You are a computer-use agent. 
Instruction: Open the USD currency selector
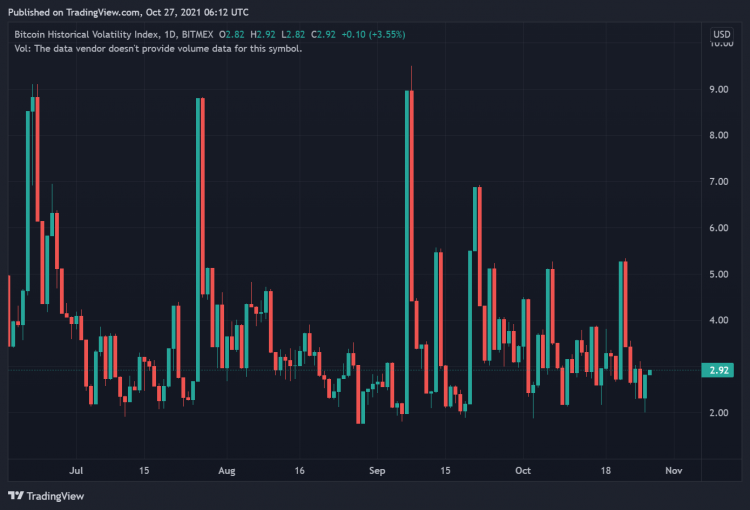point(720,34)
